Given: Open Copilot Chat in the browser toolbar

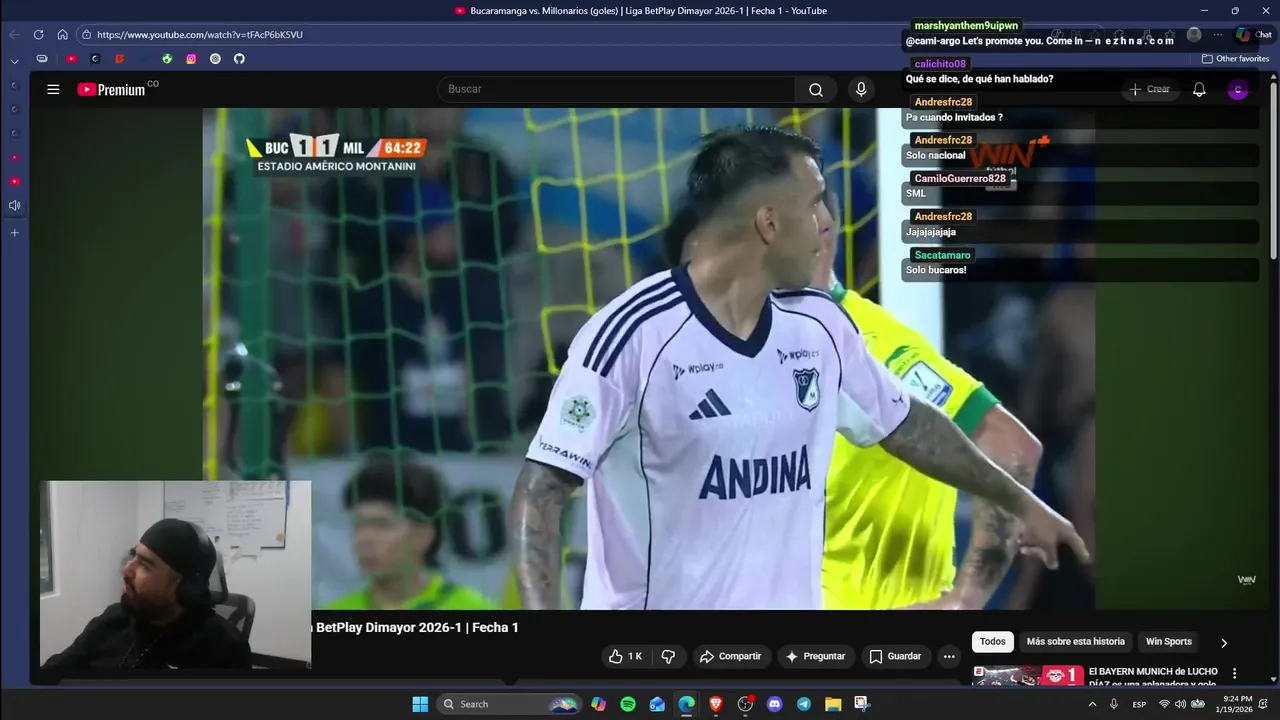Looking at the screenshot, I should [x=1253, y=34].
